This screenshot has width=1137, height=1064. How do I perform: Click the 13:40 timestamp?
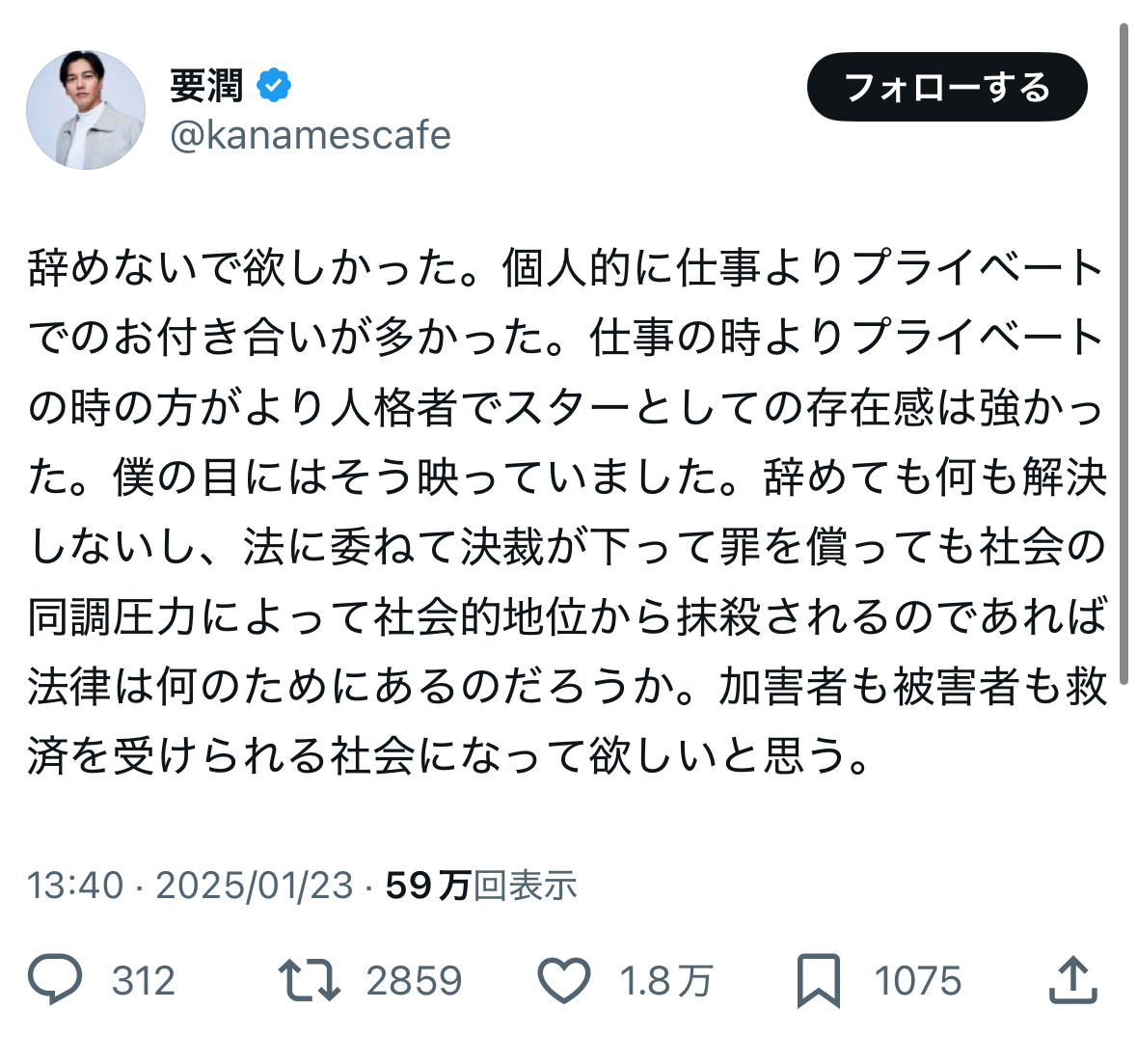(75, 885)
